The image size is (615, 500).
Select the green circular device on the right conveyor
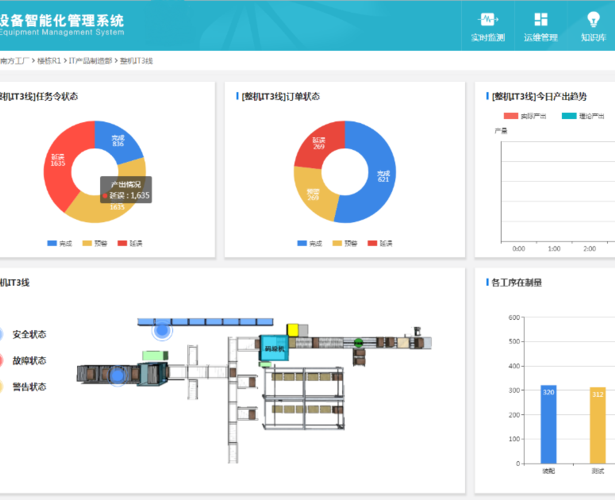358,343
